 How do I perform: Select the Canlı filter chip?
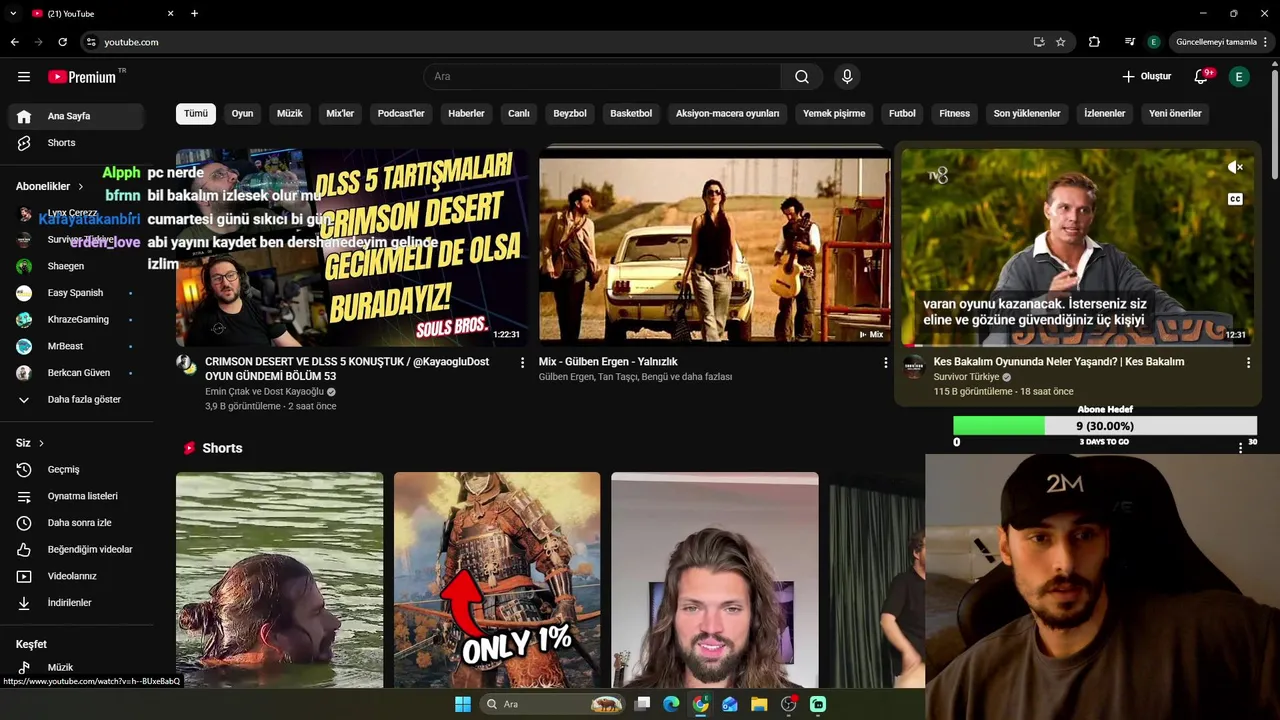pyautogui.click(x=519, y=114)
